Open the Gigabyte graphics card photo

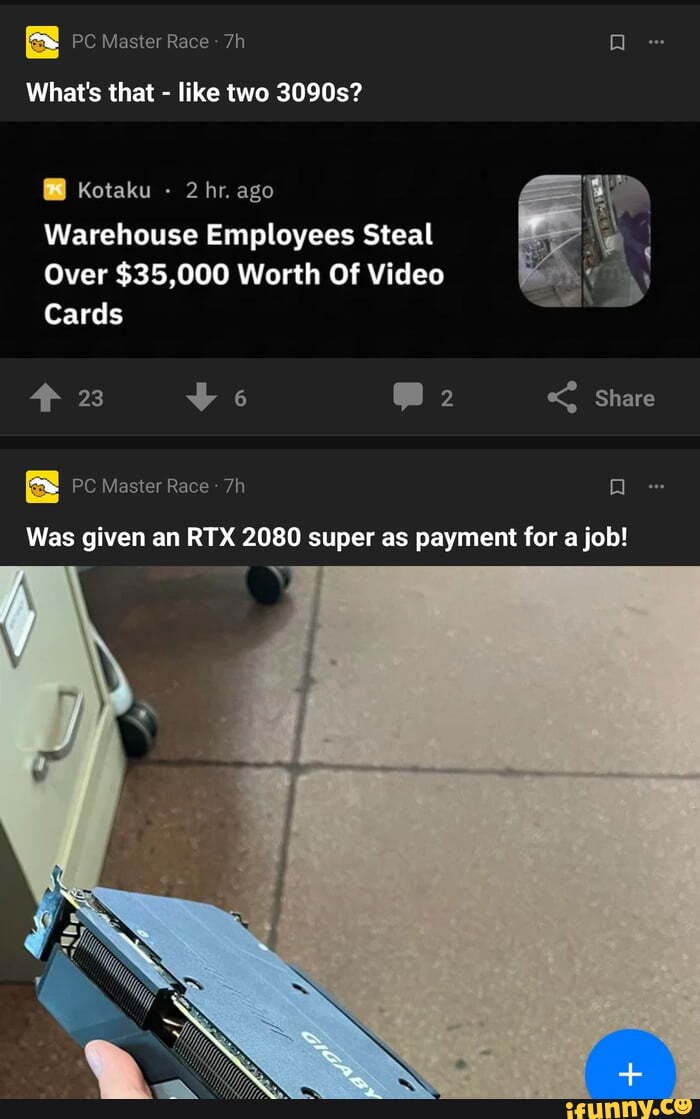(350, 832)
